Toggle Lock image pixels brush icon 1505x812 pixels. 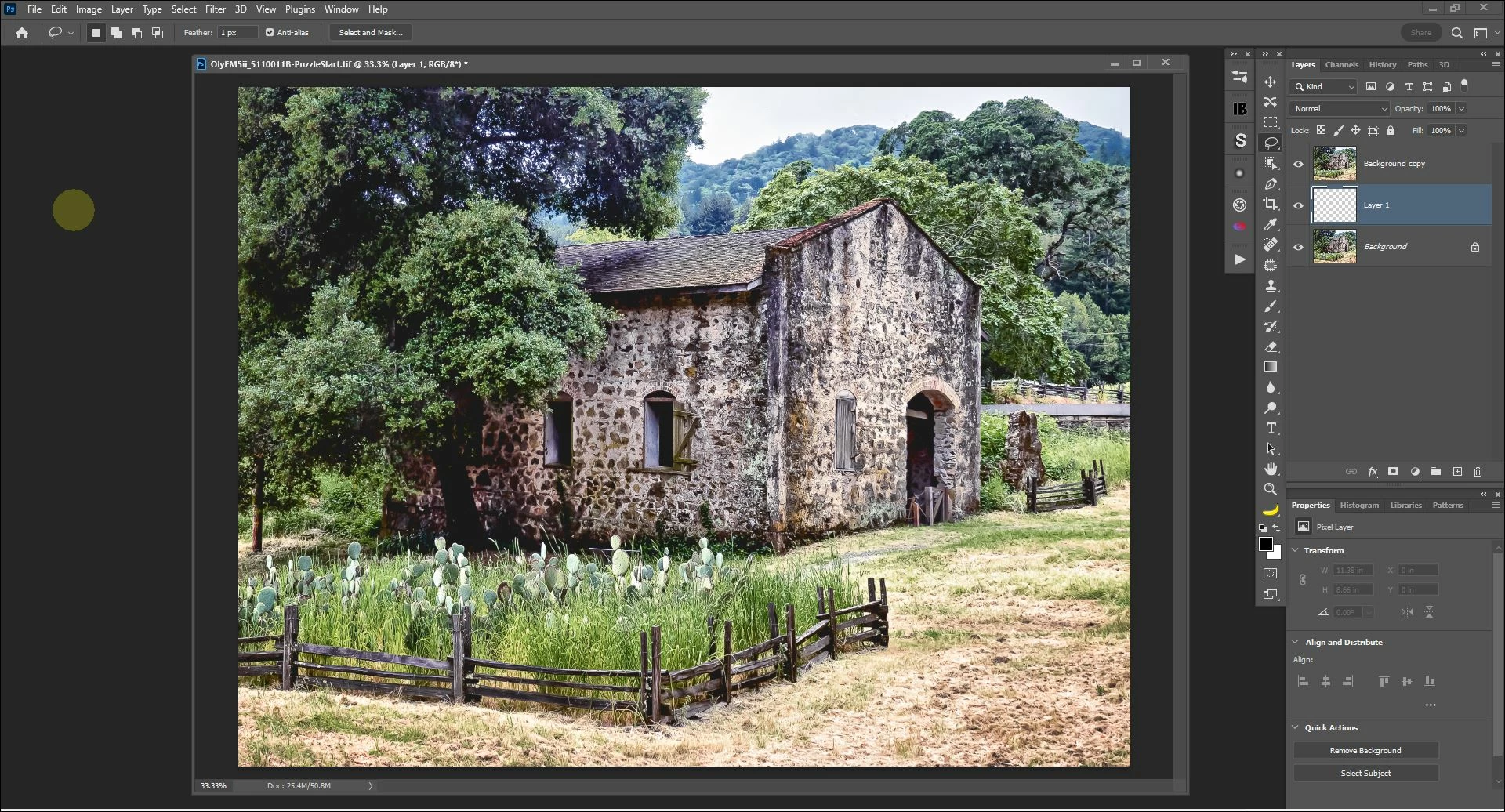[x=1338, y=130]
